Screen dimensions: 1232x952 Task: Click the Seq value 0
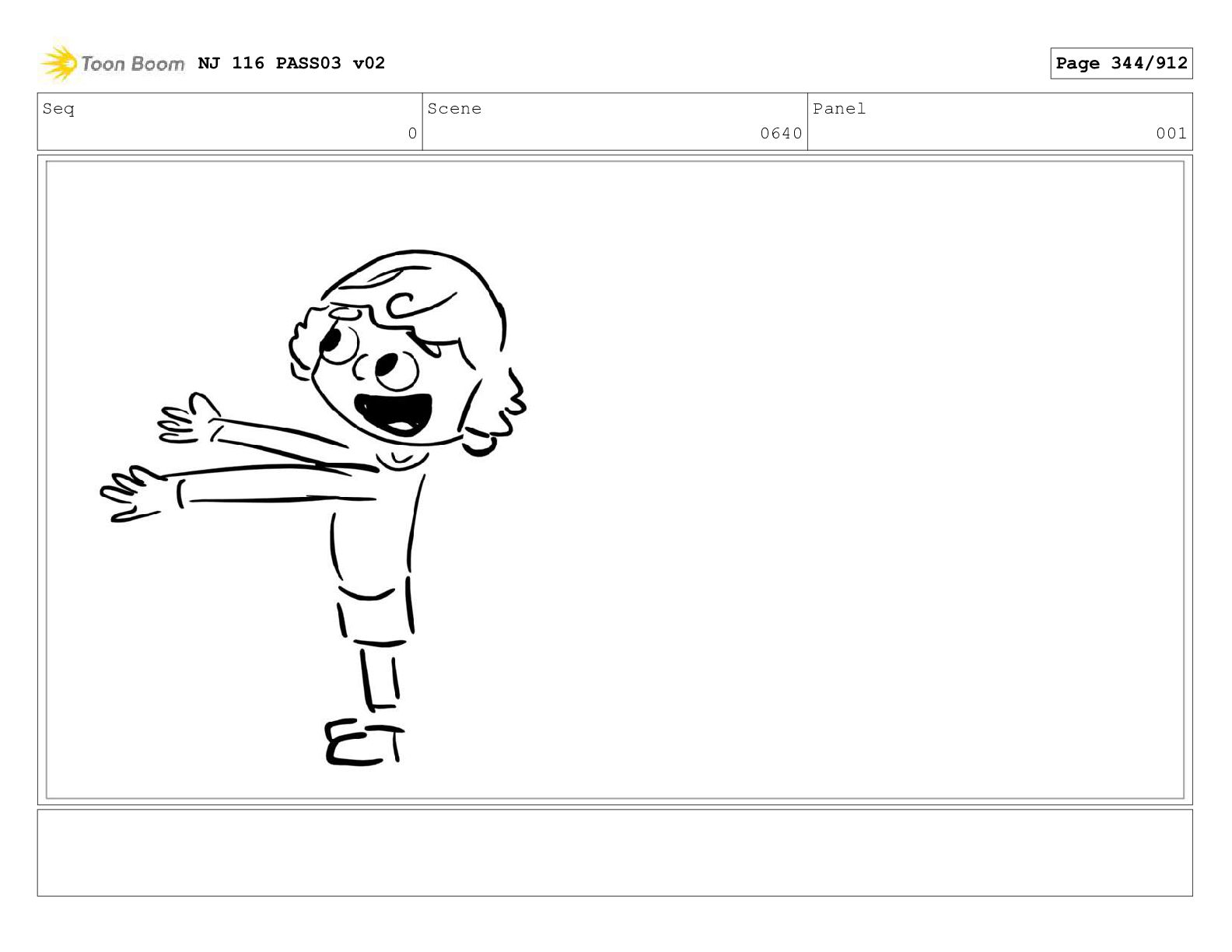pos(412,134)
